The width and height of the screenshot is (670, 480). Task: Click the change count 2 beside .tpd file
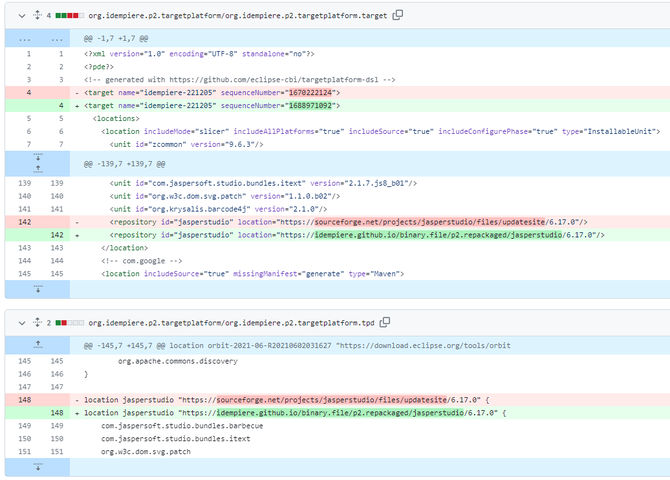(x=49, y=323)
